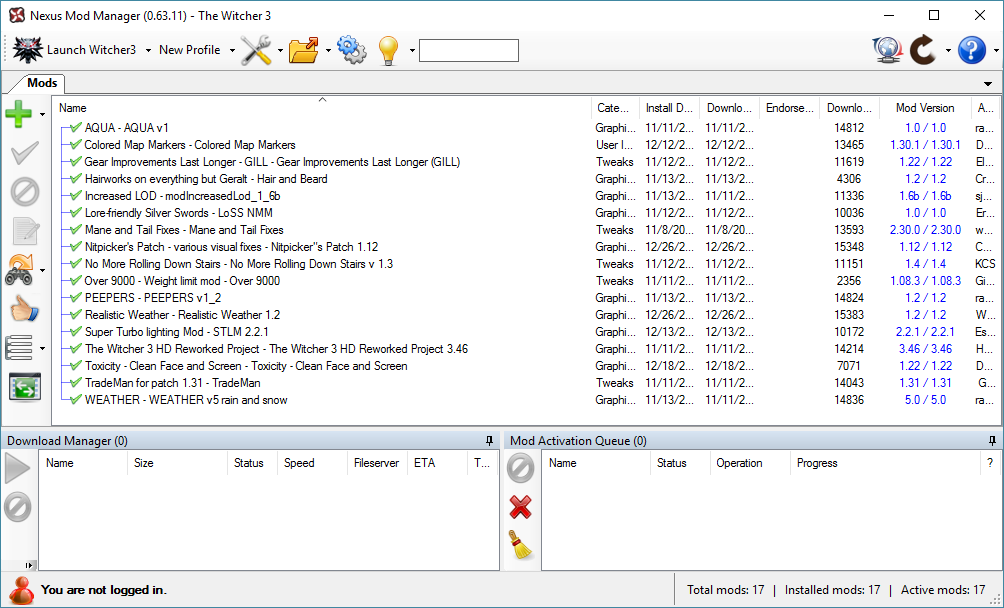Viewport: 1004px width, 608px height.
Task: Sort by the Endorse... column header
Action: click(789, 108)
